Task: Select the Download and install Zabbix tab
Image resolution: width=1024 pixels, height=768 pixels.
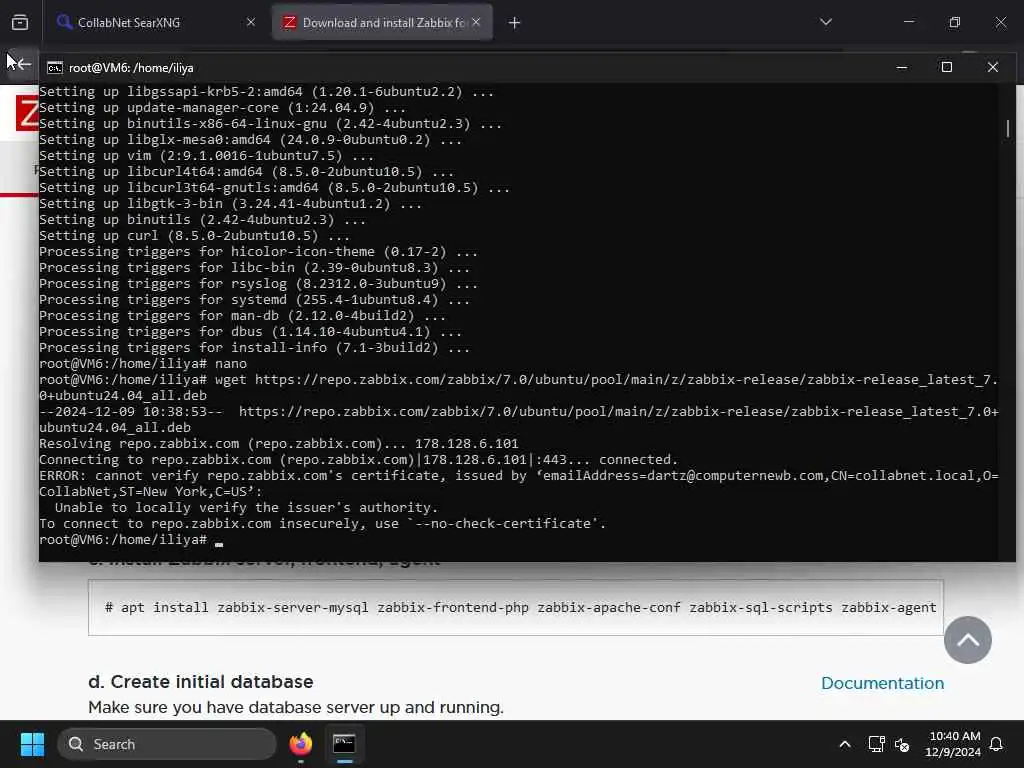Action: point(382,23)
